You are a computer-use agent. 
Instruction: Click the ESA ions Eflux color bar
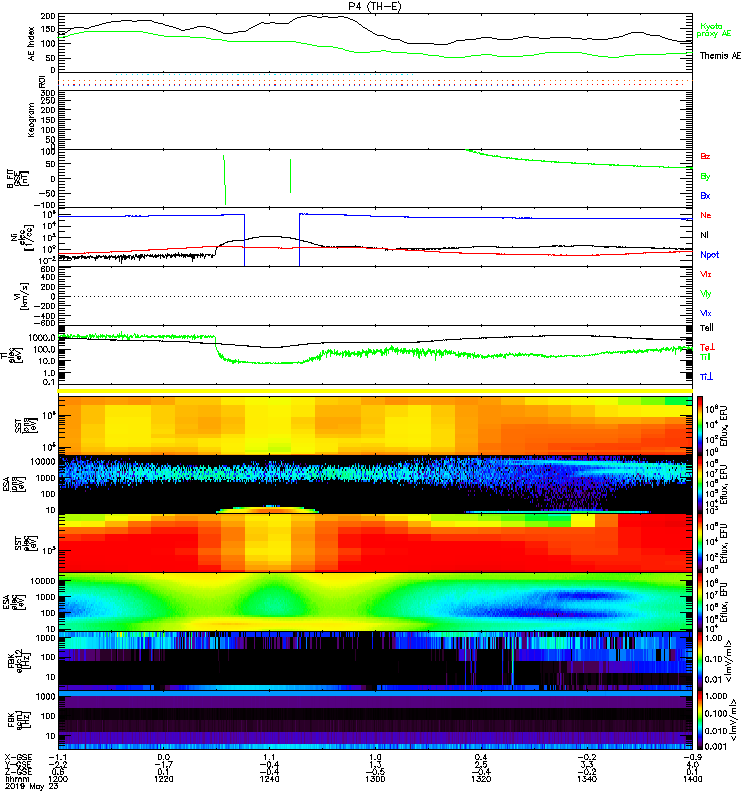click(699, 484)
